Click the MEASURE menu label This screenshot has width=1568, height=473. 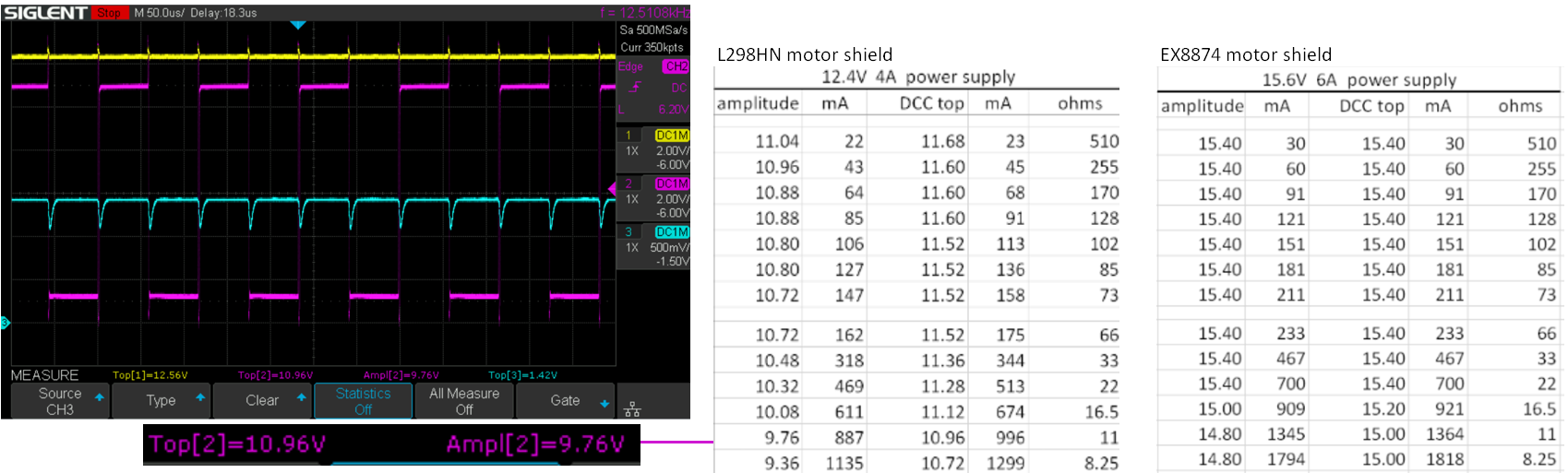[x=44, y=375]
